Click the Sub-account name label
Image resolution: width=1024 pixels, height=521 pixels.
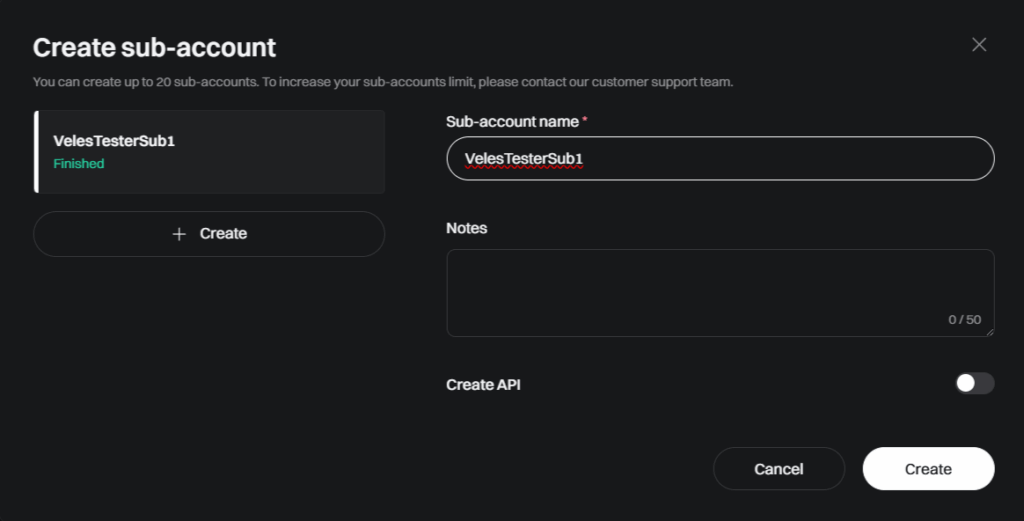pos(512,121)
